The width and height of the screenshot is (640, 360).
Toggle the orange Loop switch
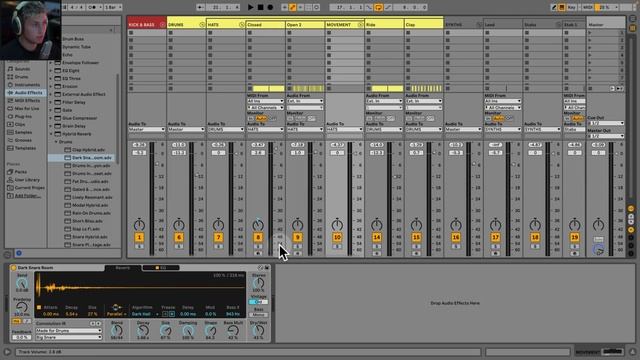pyautogui.click(x=378, y=7)
